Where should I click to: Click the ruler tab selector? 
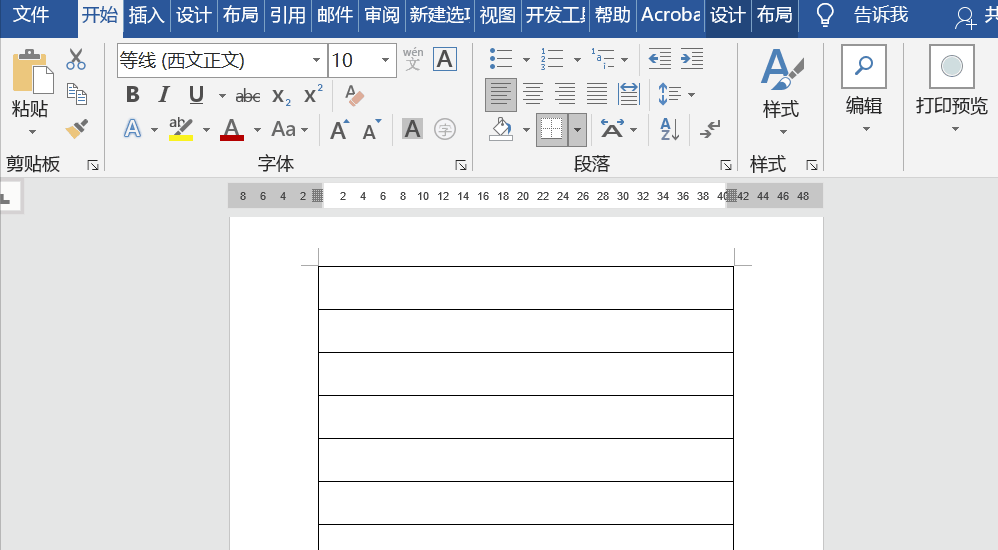[x=10, y=196]
